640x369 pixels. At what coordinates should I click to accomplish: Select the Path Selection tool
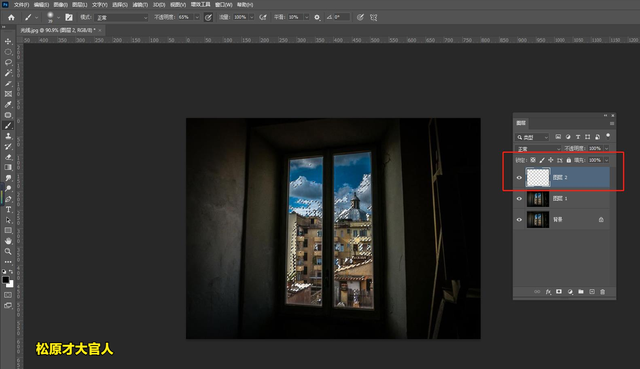point(8,220)
